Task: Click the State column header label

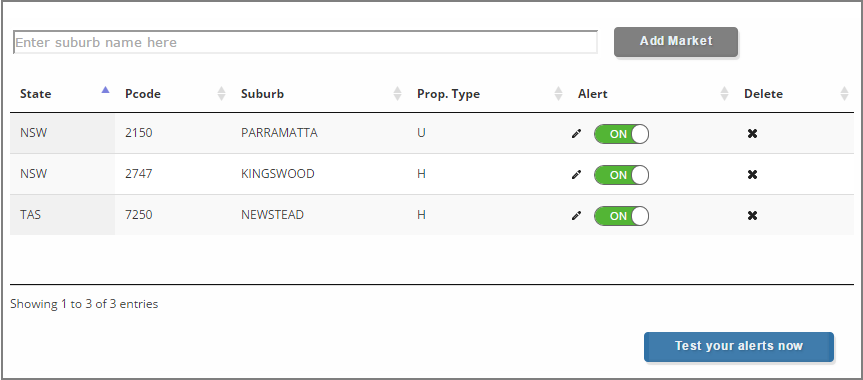Action: click(36, 94)
